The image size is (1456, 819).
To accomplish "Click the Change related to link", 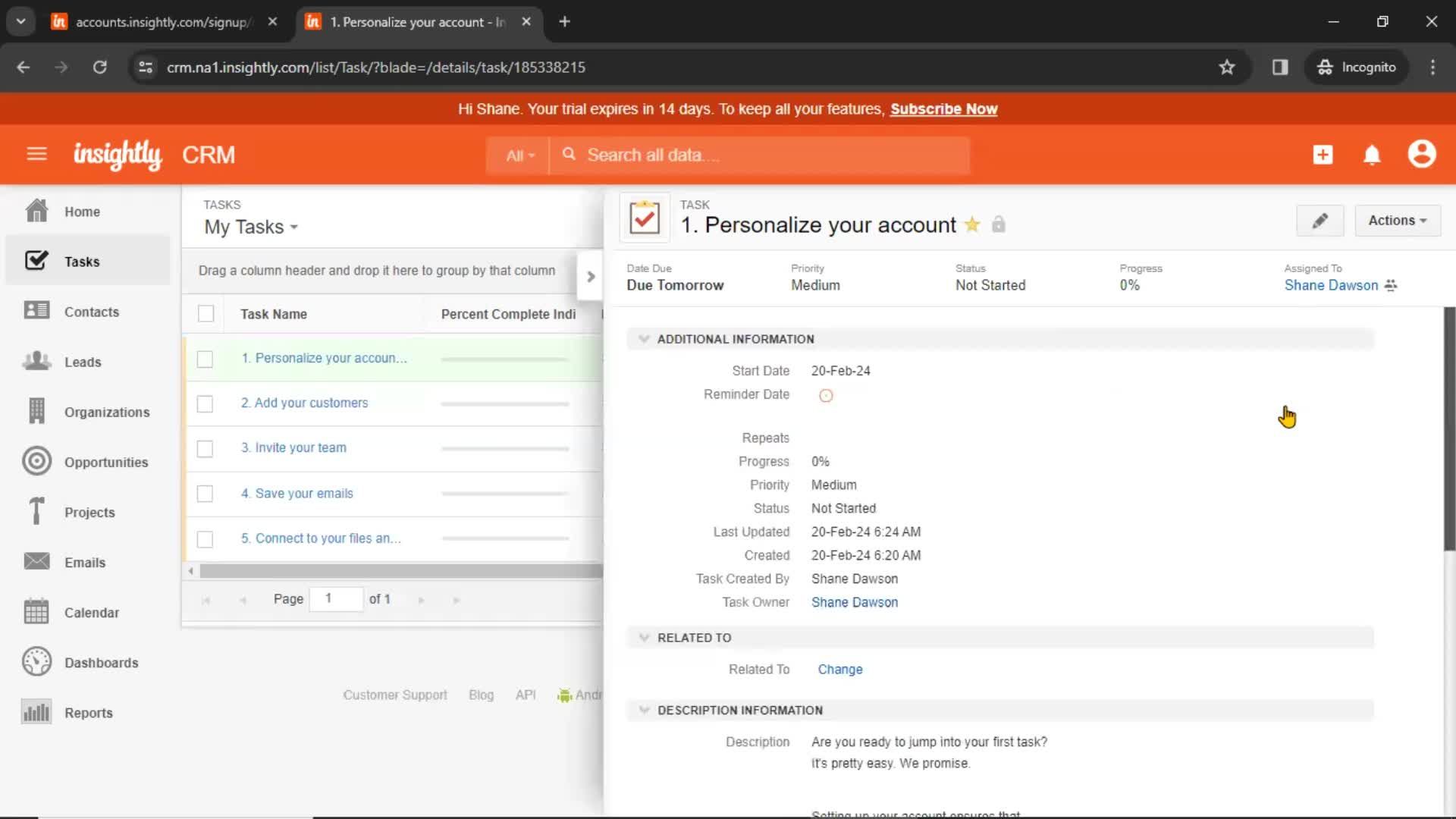I will [x=840, y=669].
